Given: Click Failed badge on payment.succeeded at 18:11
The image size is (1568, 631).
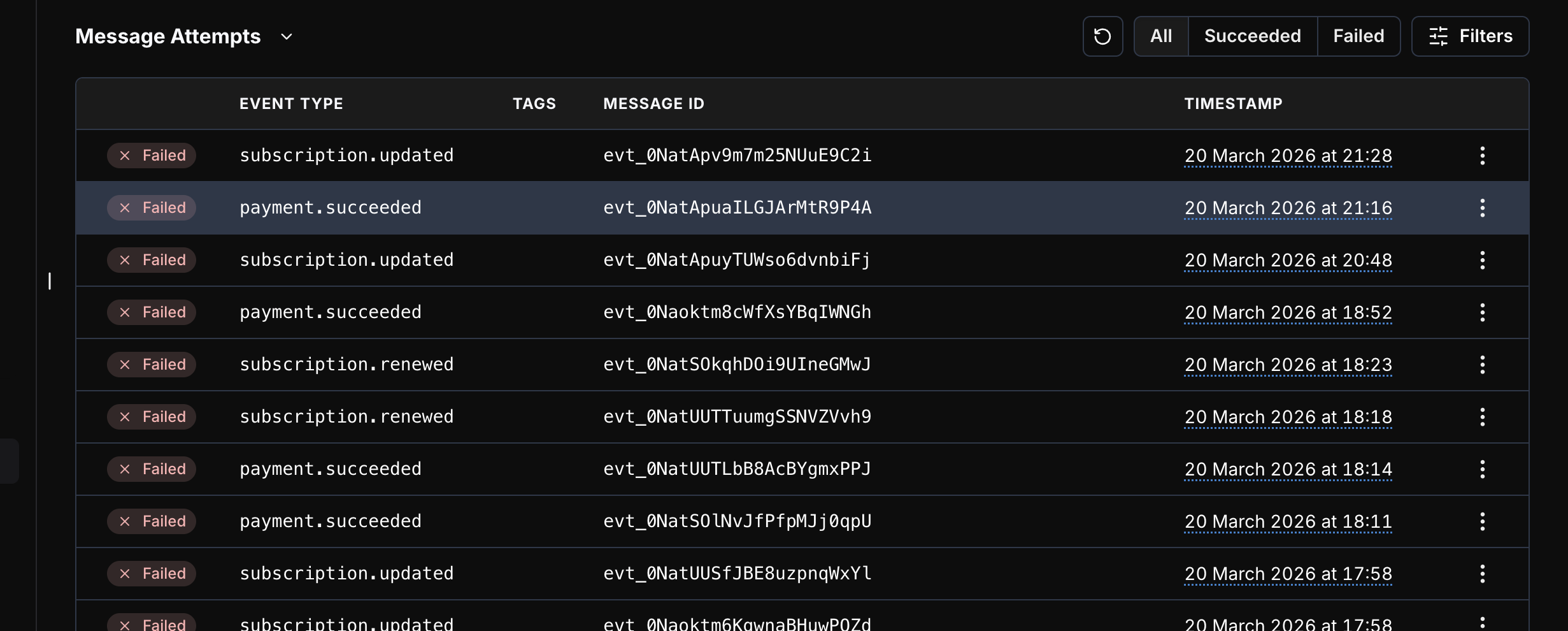Looking at the screenshot, I should pos(151,521).
